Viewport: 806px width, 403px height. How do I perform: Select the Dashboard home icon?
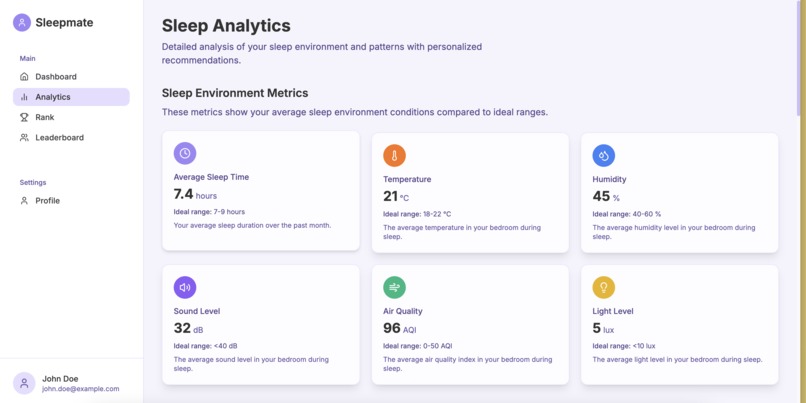pos(24,77)
